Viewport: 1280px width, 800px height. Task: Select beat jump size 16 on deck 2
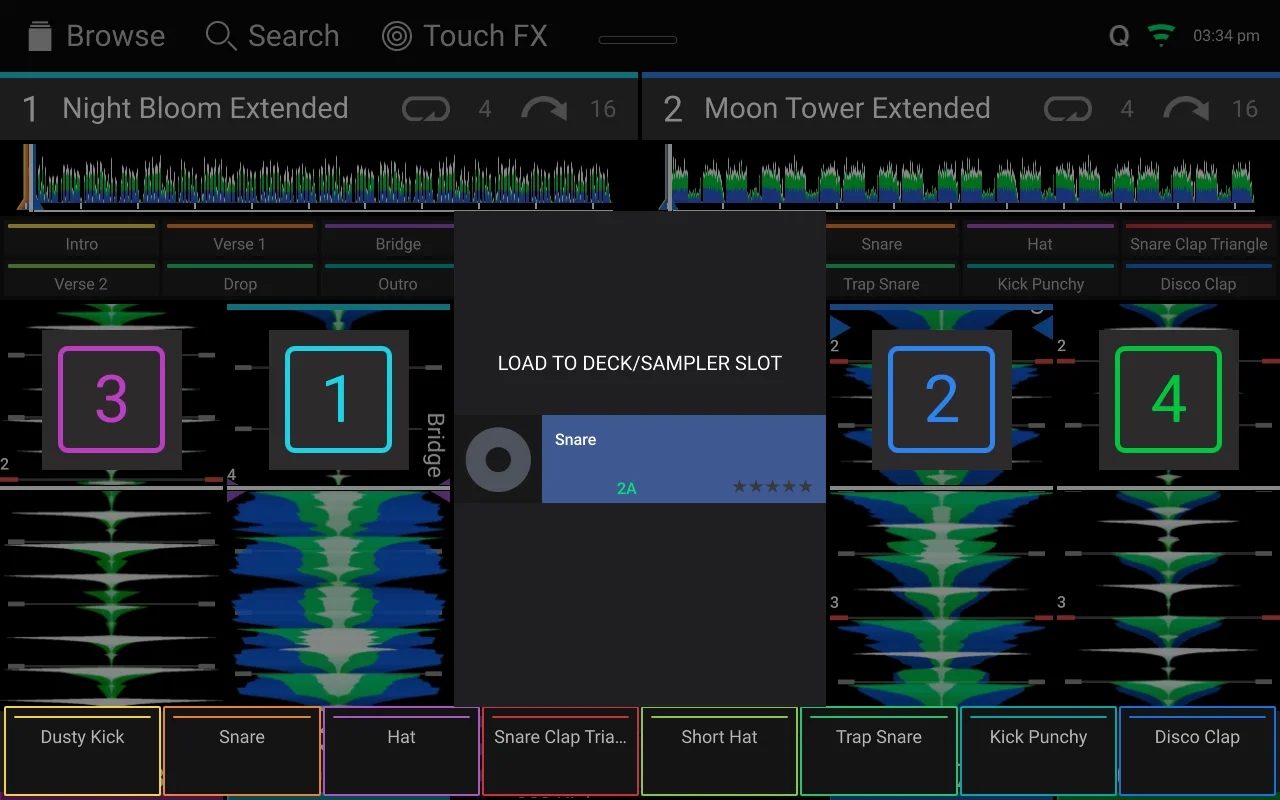coord(1245,108)
